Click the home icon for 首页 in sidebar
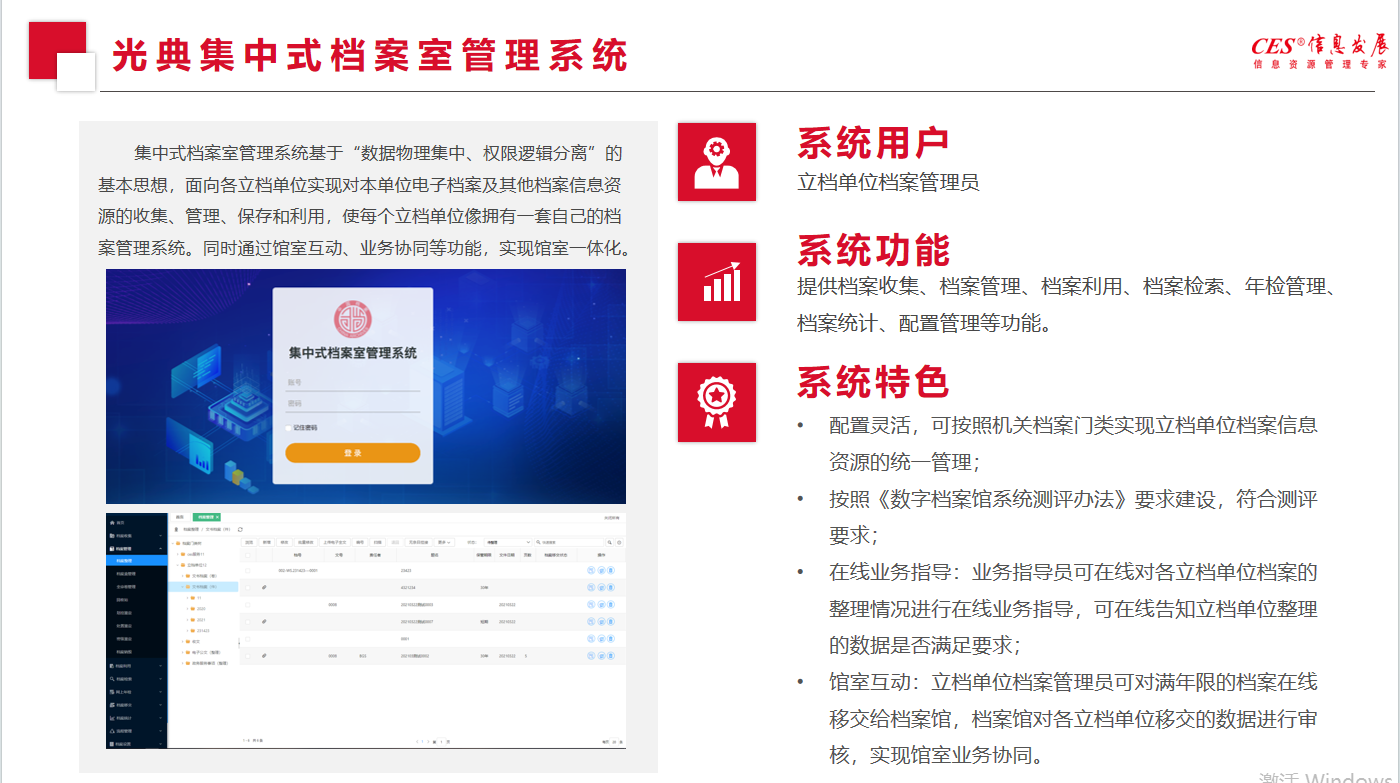This screenshot has width=1400, height=783. tap(112, 523)
